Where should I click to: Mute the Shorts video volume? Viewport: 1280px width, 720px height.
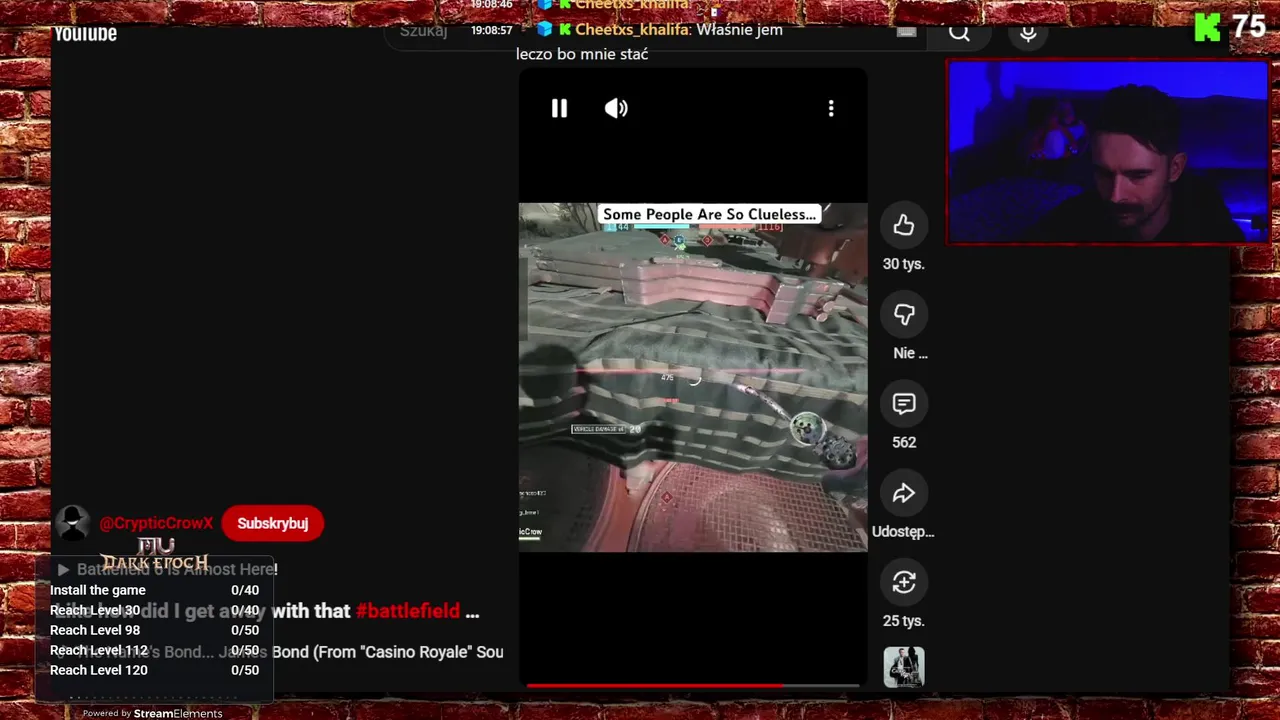coord(616,108)
